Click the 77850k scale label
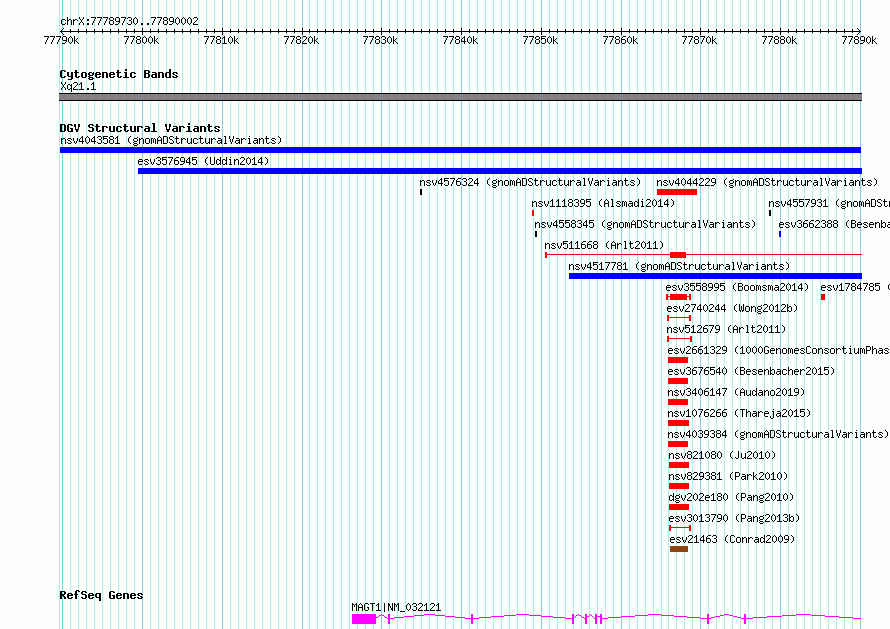This screenshot has width=890, height=629. (x=540, y=41)
